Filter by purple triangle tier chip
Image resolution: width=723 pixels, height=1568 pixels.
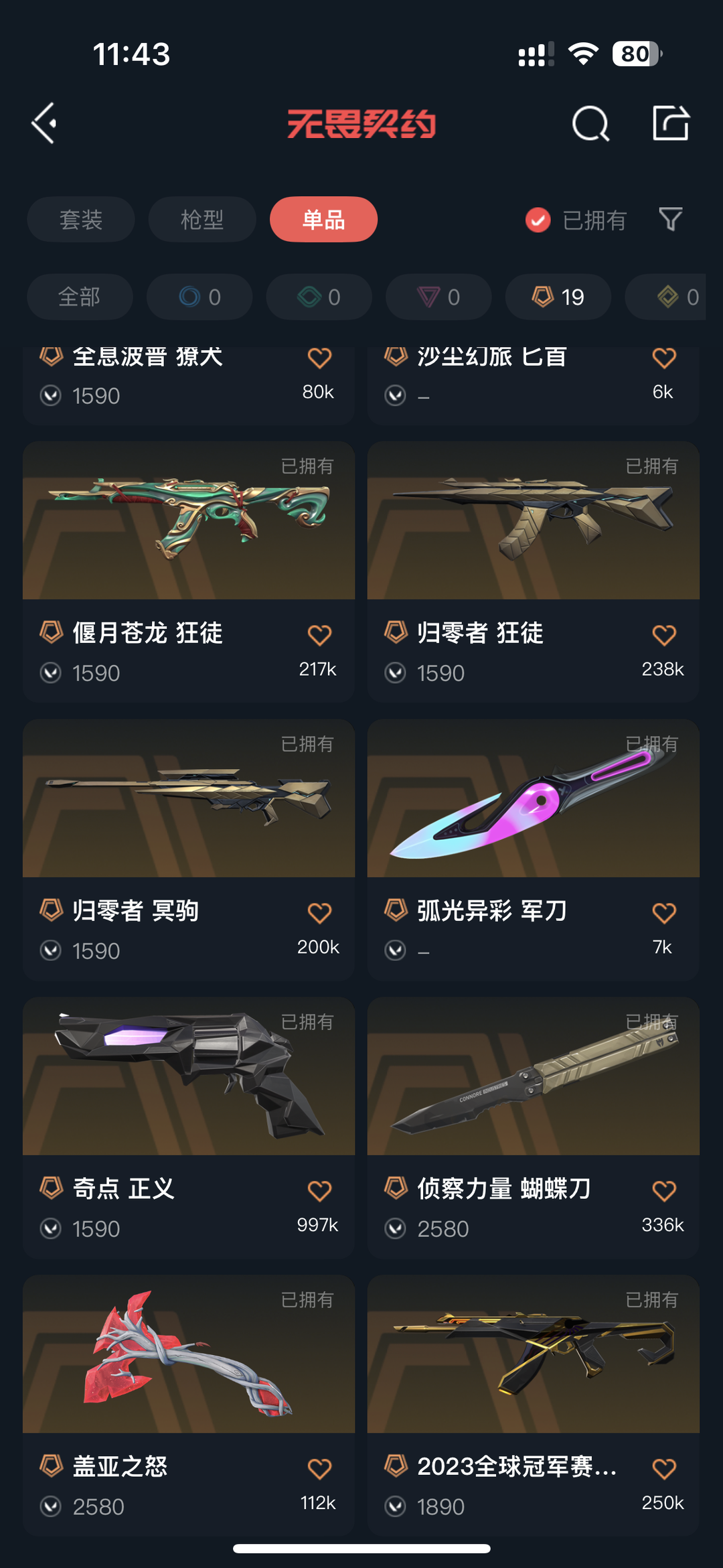(438, 297)
